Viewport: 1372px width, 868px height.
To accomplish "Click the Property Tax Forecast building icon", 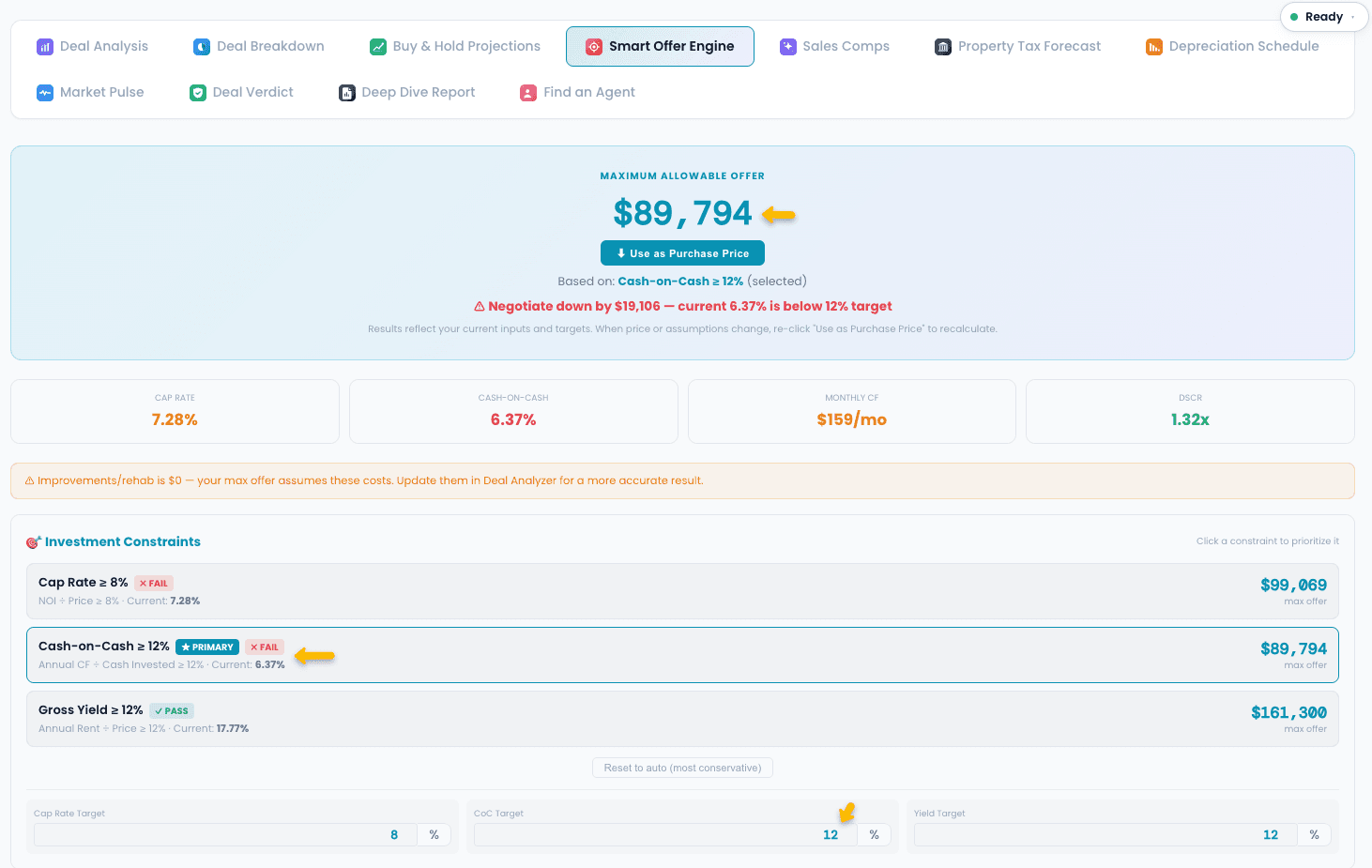I will coord(943,46).
